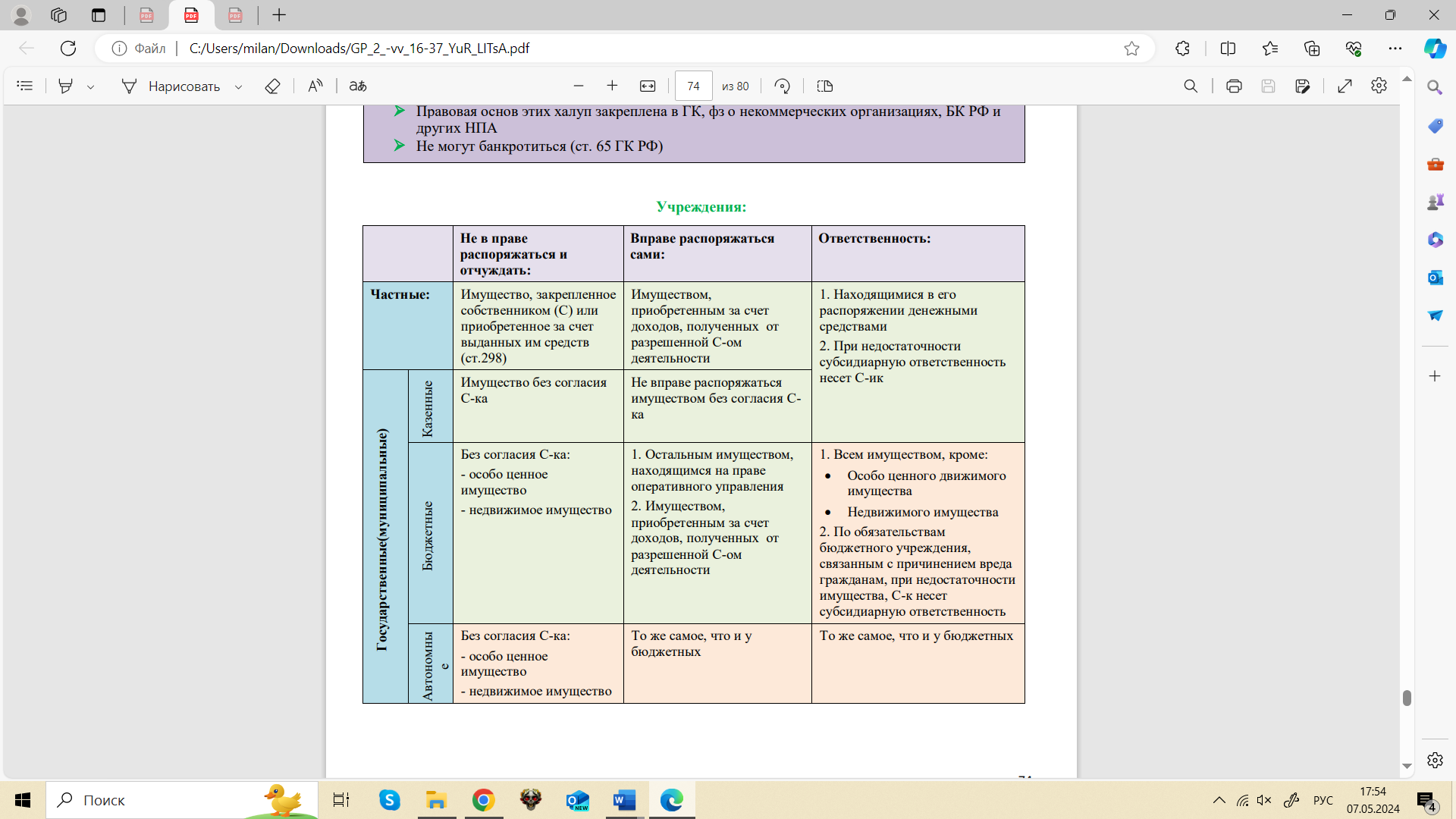The height and width of the screenshot is (819, 1456).
Task: Open Windows Start menu
Action: point(23,800)
